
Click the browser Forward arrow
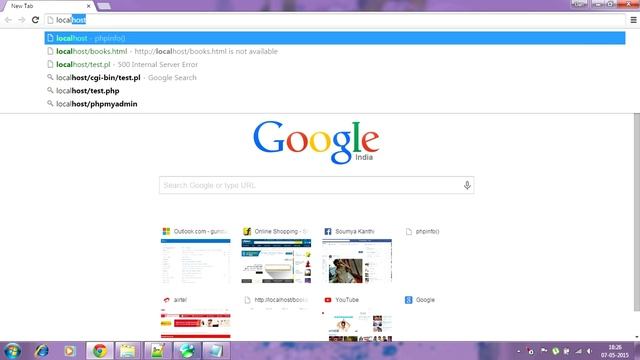(x=21, y=20)
